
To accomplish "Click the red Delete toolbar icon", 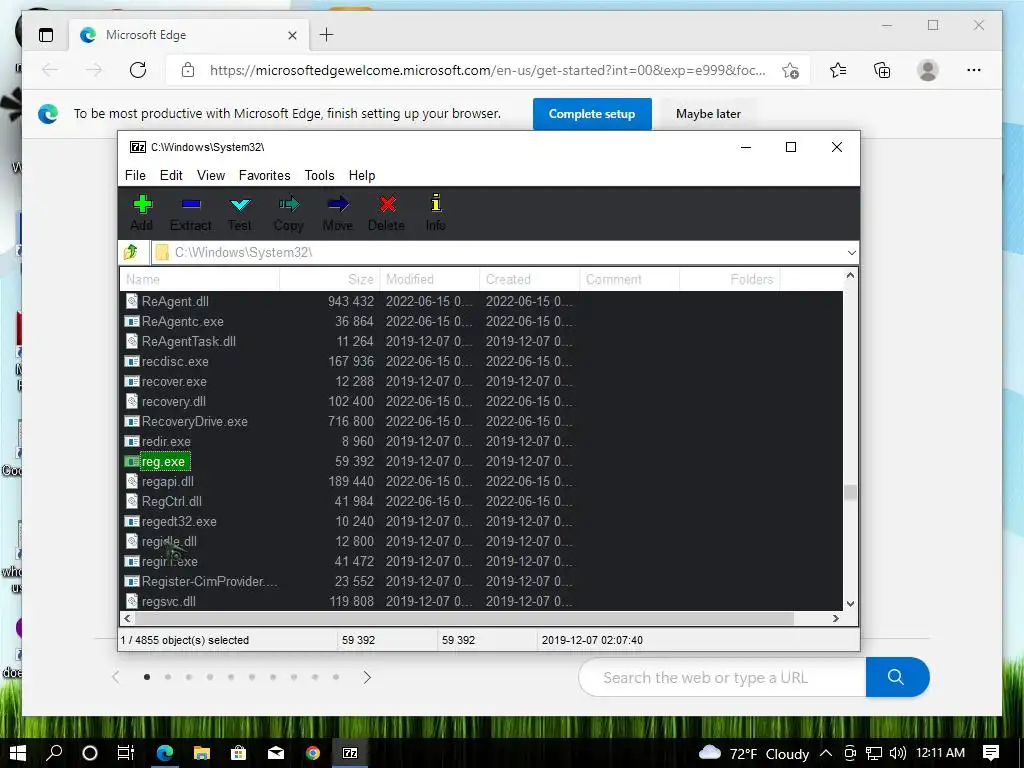I will coord(387,213).
